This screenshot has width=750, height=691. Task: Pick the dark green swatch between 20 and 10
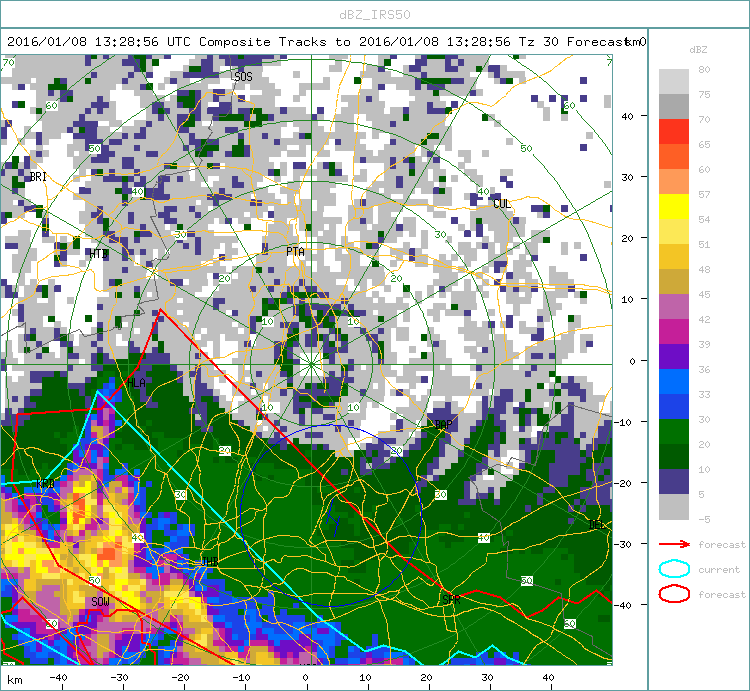673,456
